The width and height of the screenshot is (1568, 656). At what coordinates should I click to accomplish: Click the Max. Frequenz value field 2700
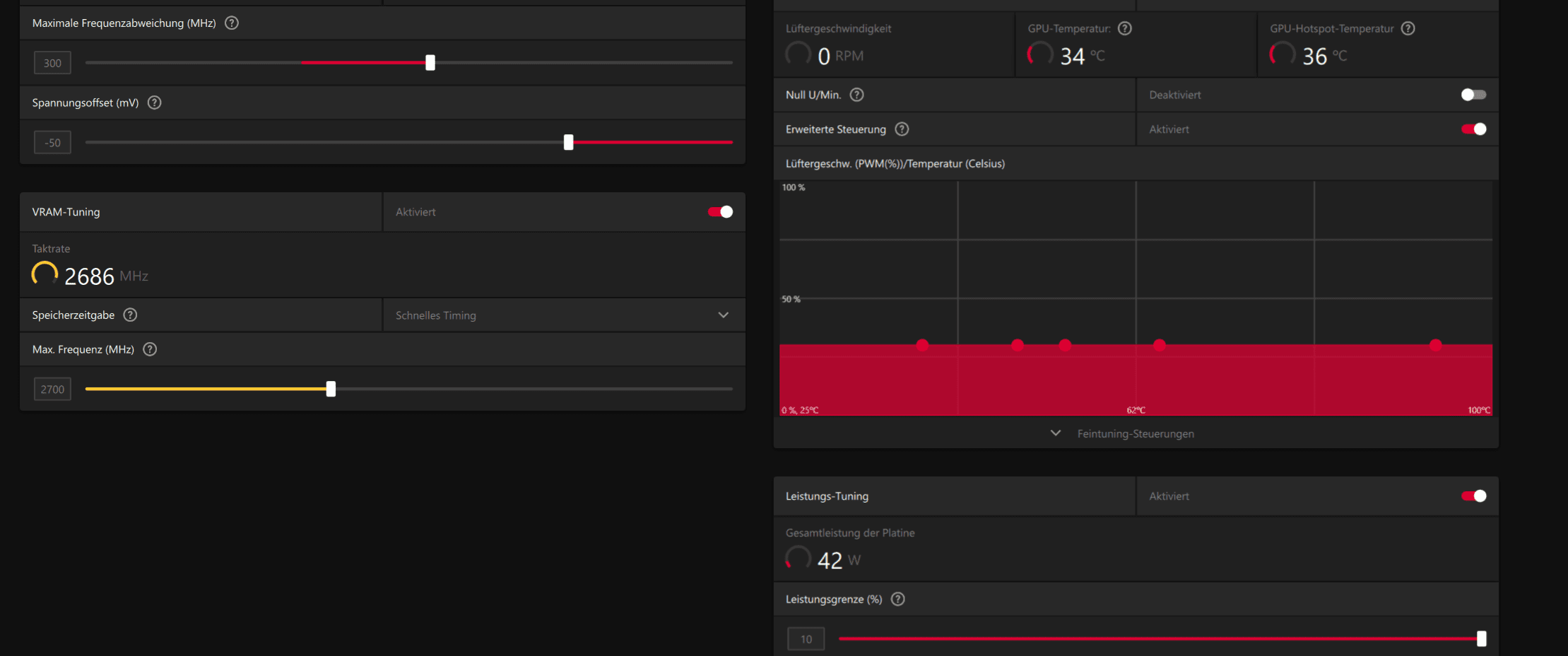click(x=52, y=389)
